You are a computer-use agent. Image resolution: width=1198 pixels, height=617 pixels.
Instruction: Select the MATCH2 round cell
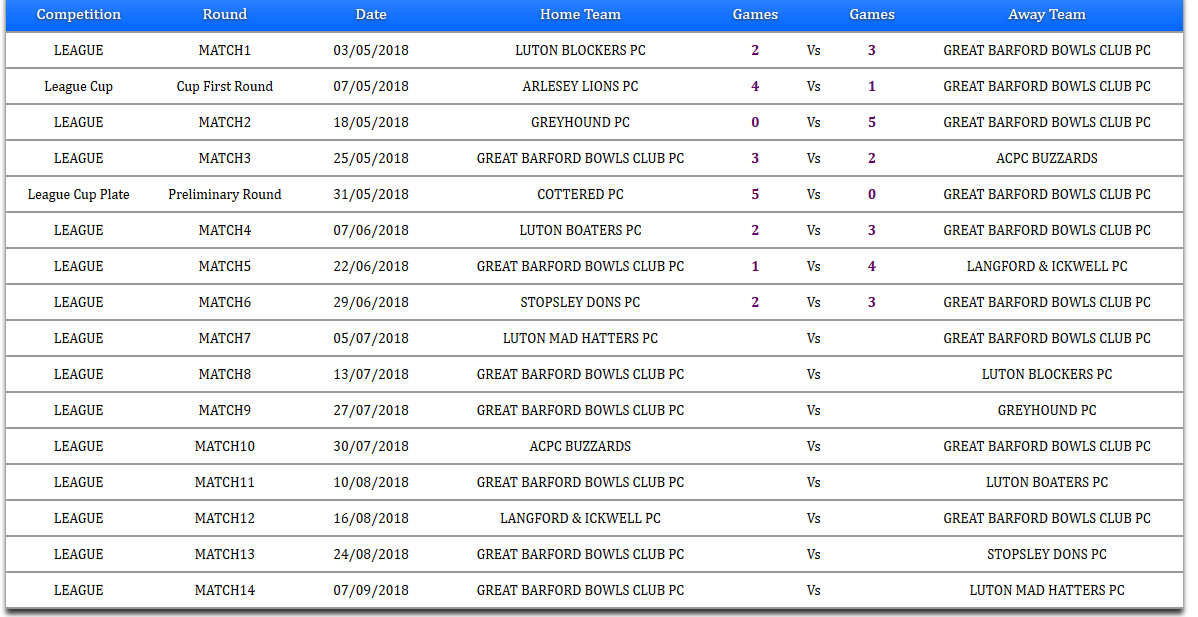click(x=225, y=122)
